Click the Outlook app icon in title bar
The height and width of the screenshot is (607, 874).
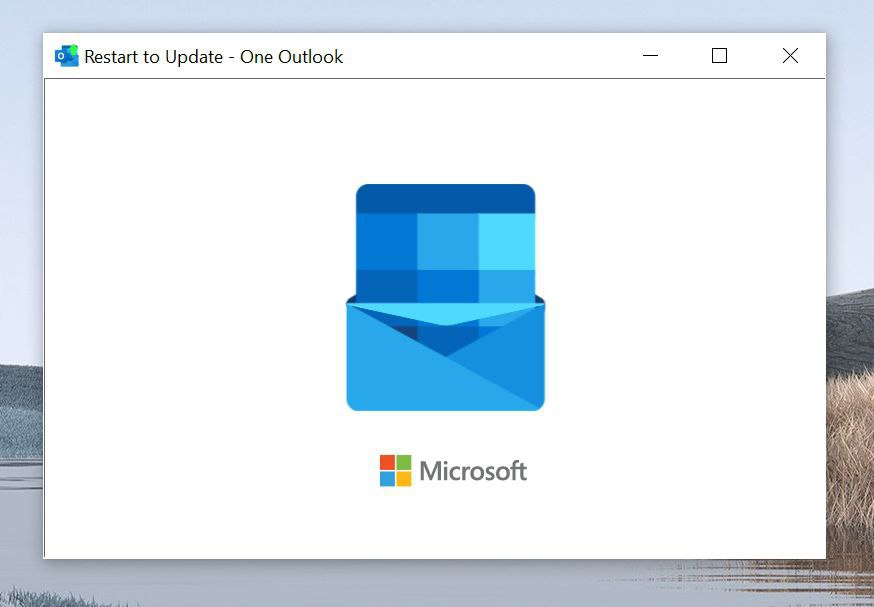(66, 56)
